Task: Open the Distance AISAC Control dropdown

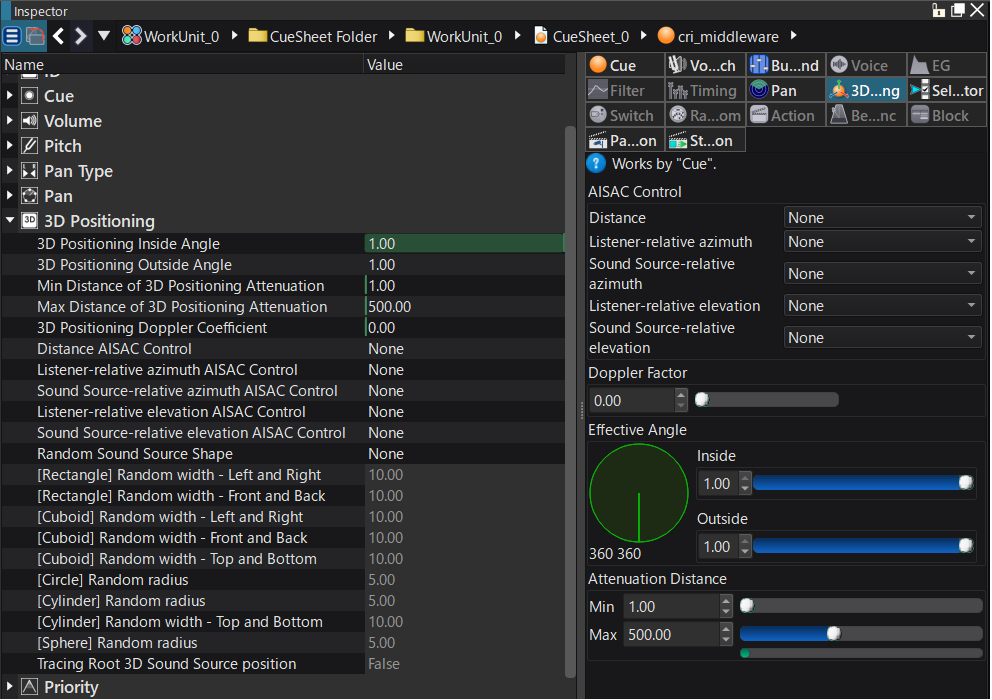Action: click(882, 218)
